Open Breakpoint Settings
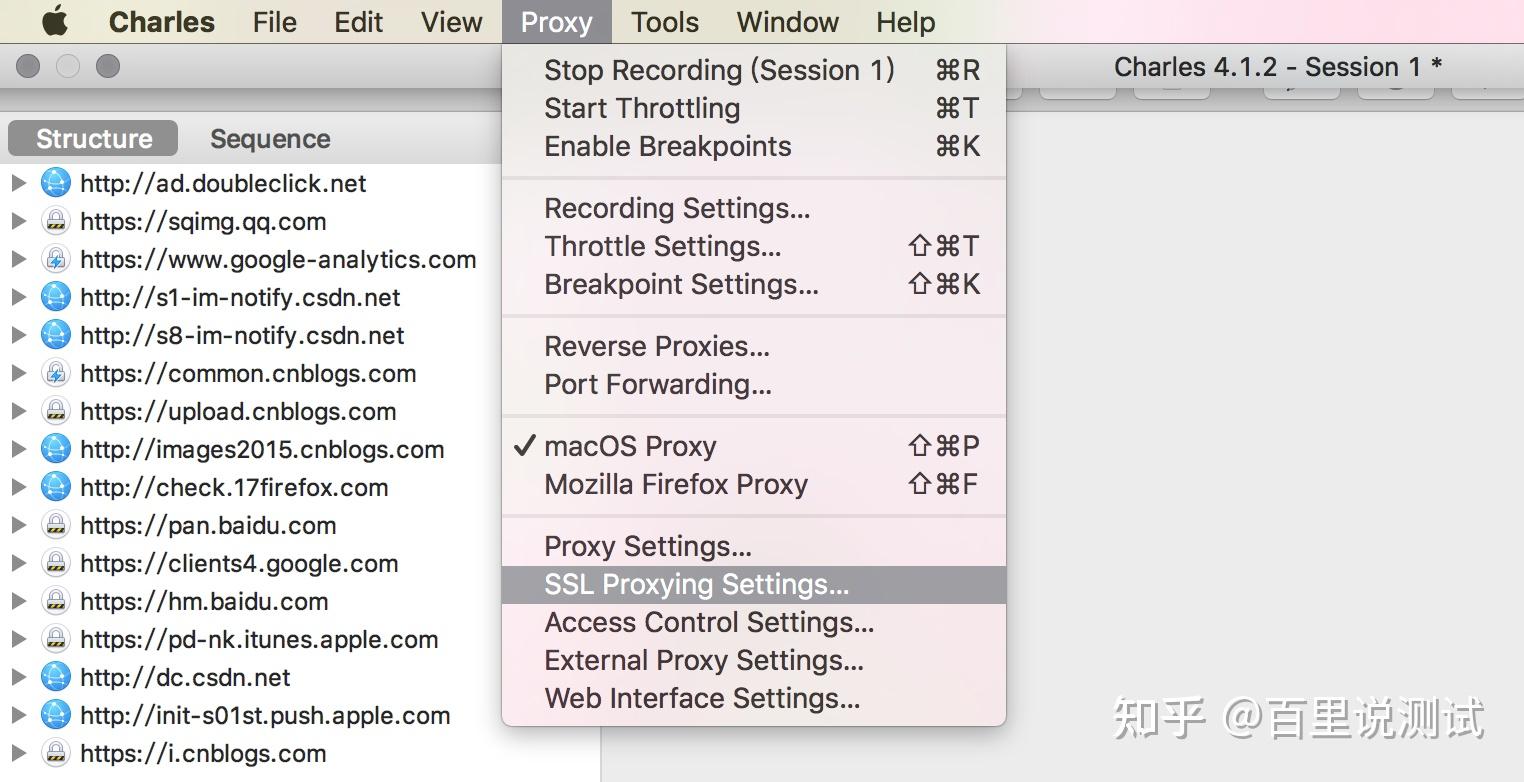1524x782 pixels. pos(753,284)
